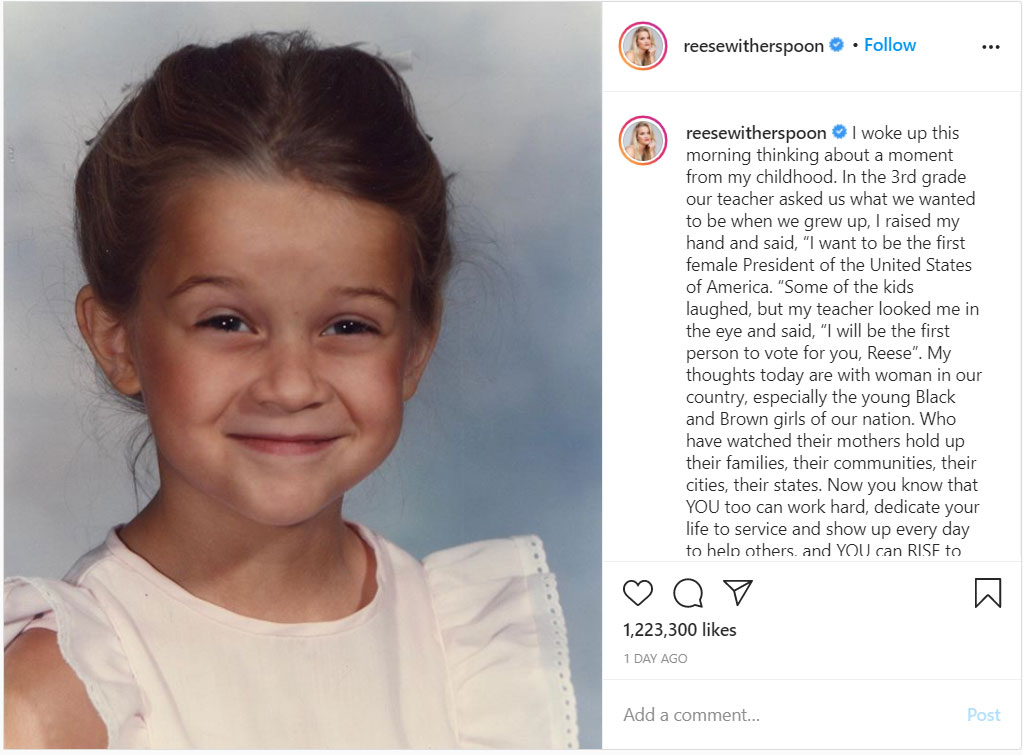The image size is (1023, 755).
Task: View the 1,223,300 likes list
Action: (679, 630)
